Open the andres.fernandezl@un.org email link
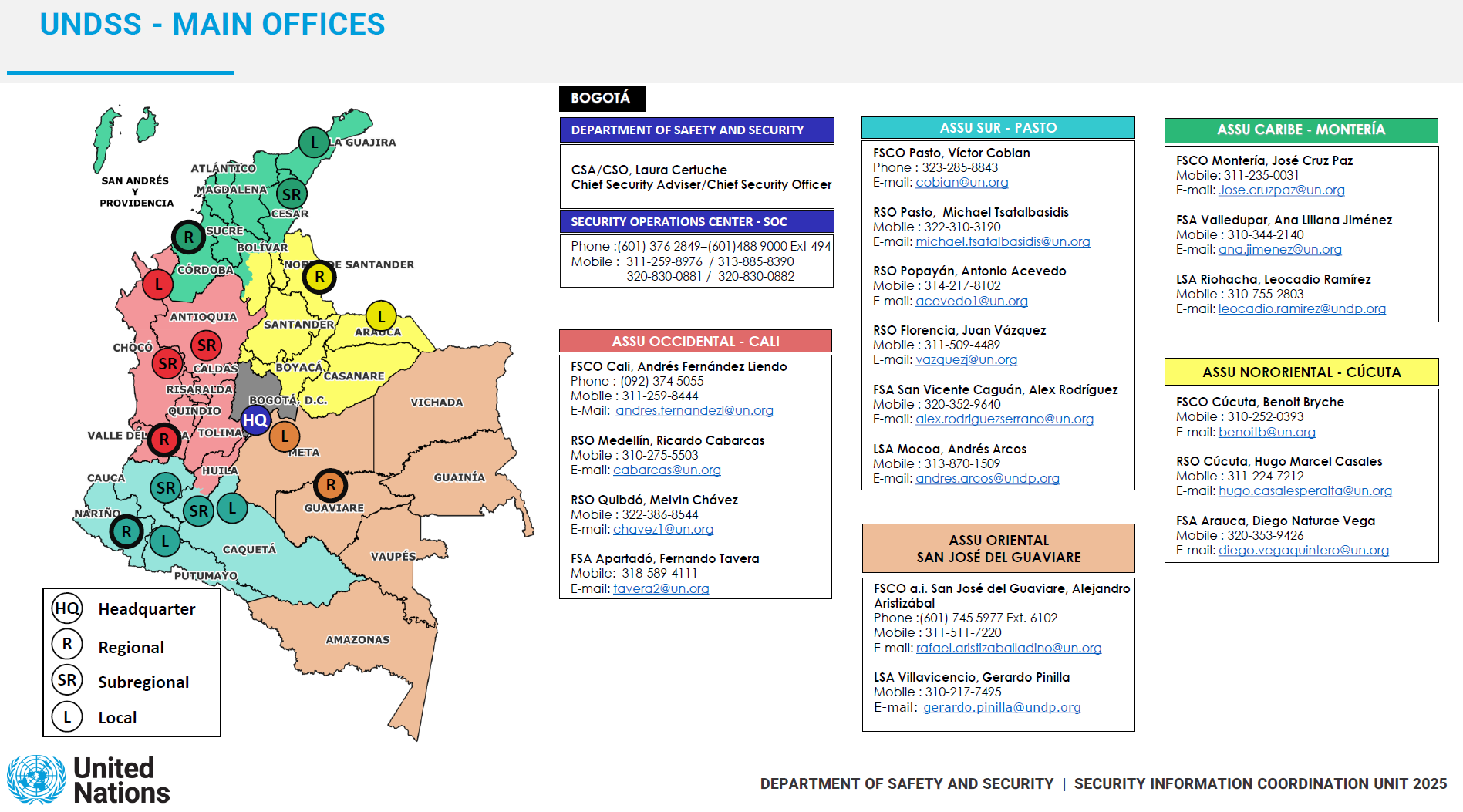The image size is (1463, 812). [694, 411]
